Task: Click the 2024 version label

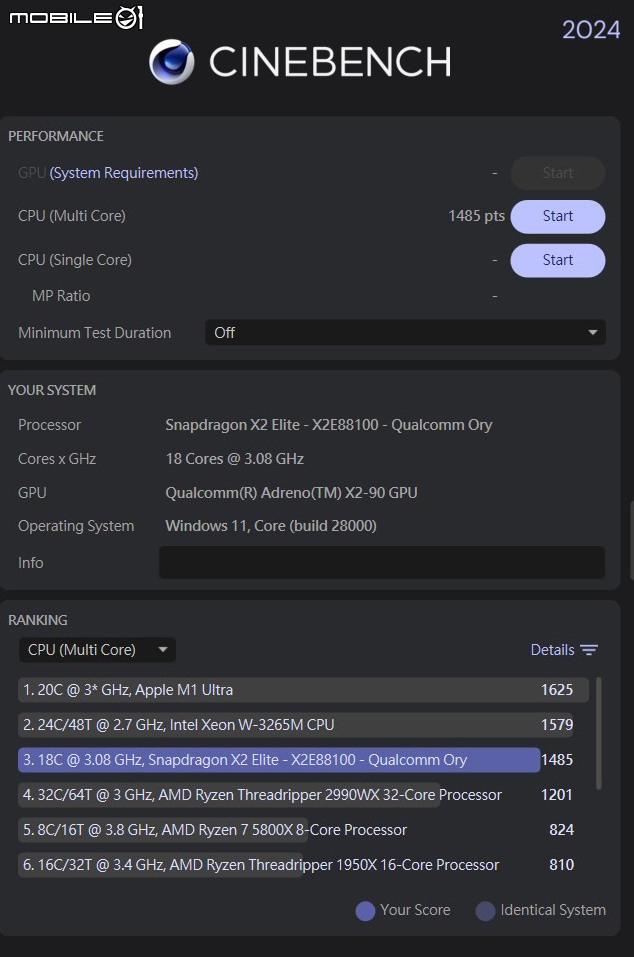Action: tap(591, 29)
